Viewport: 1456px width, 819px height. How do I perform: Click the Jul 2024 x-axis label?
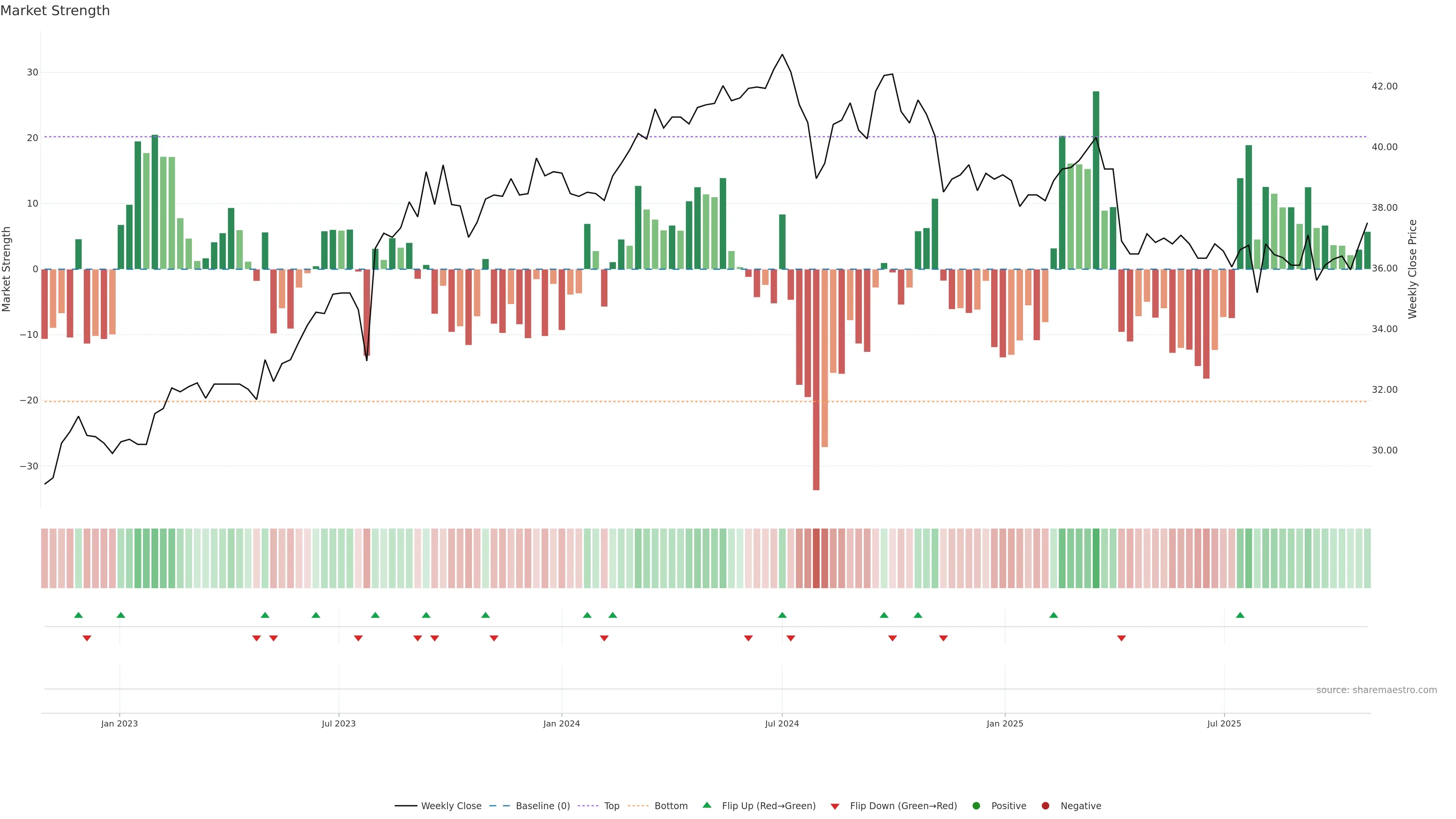pos(782,723)
